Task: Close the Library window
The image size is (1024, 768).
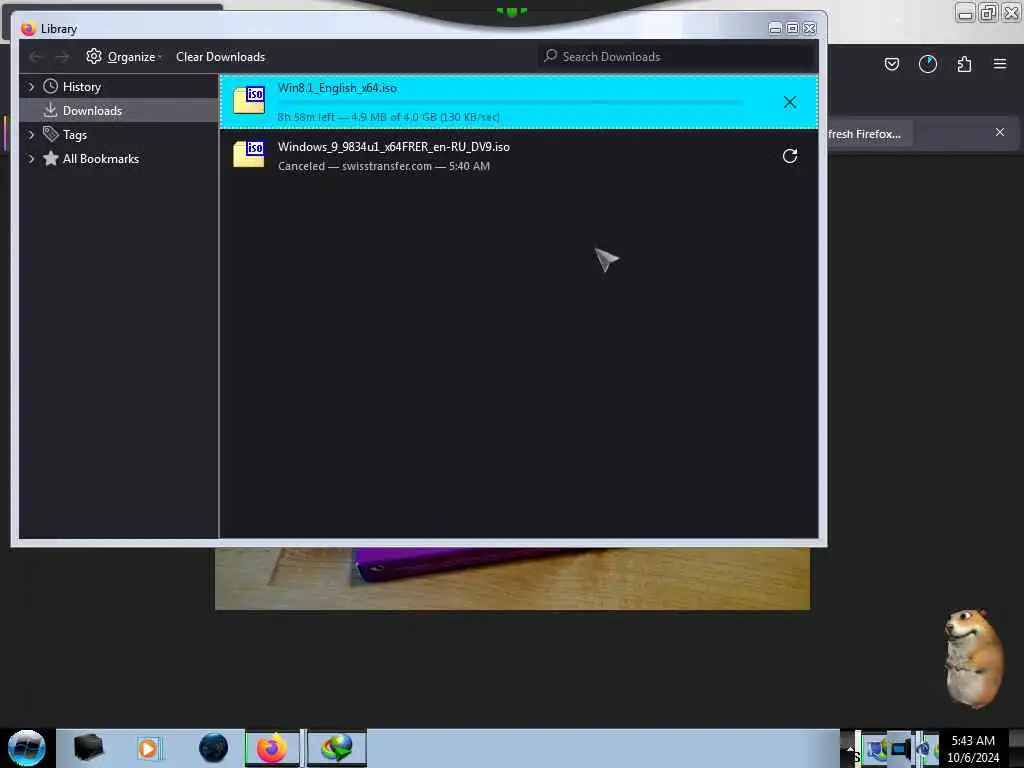Action: [809, 28]
